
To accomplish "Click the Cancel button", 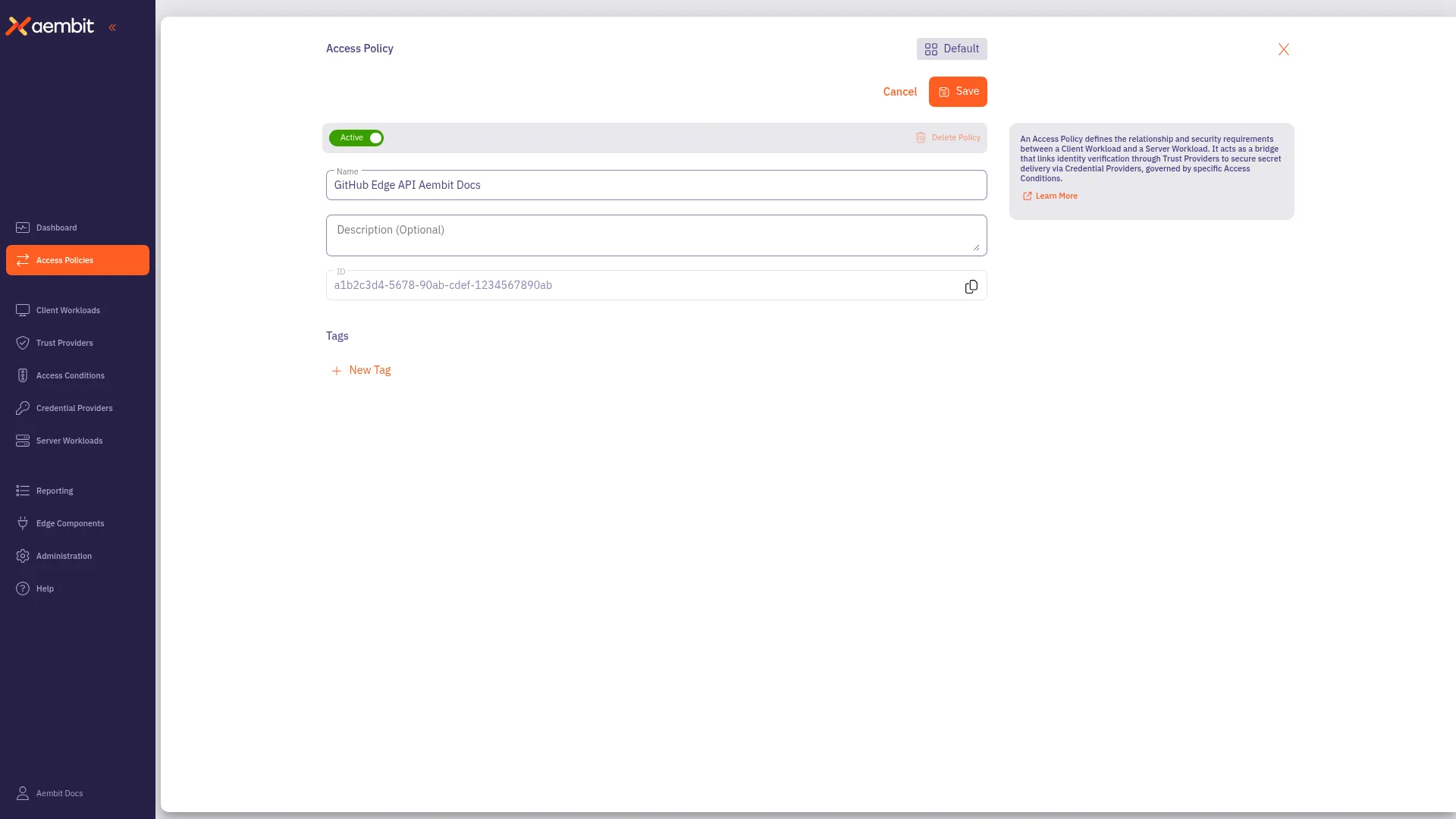I will click(x=899, y=92).
